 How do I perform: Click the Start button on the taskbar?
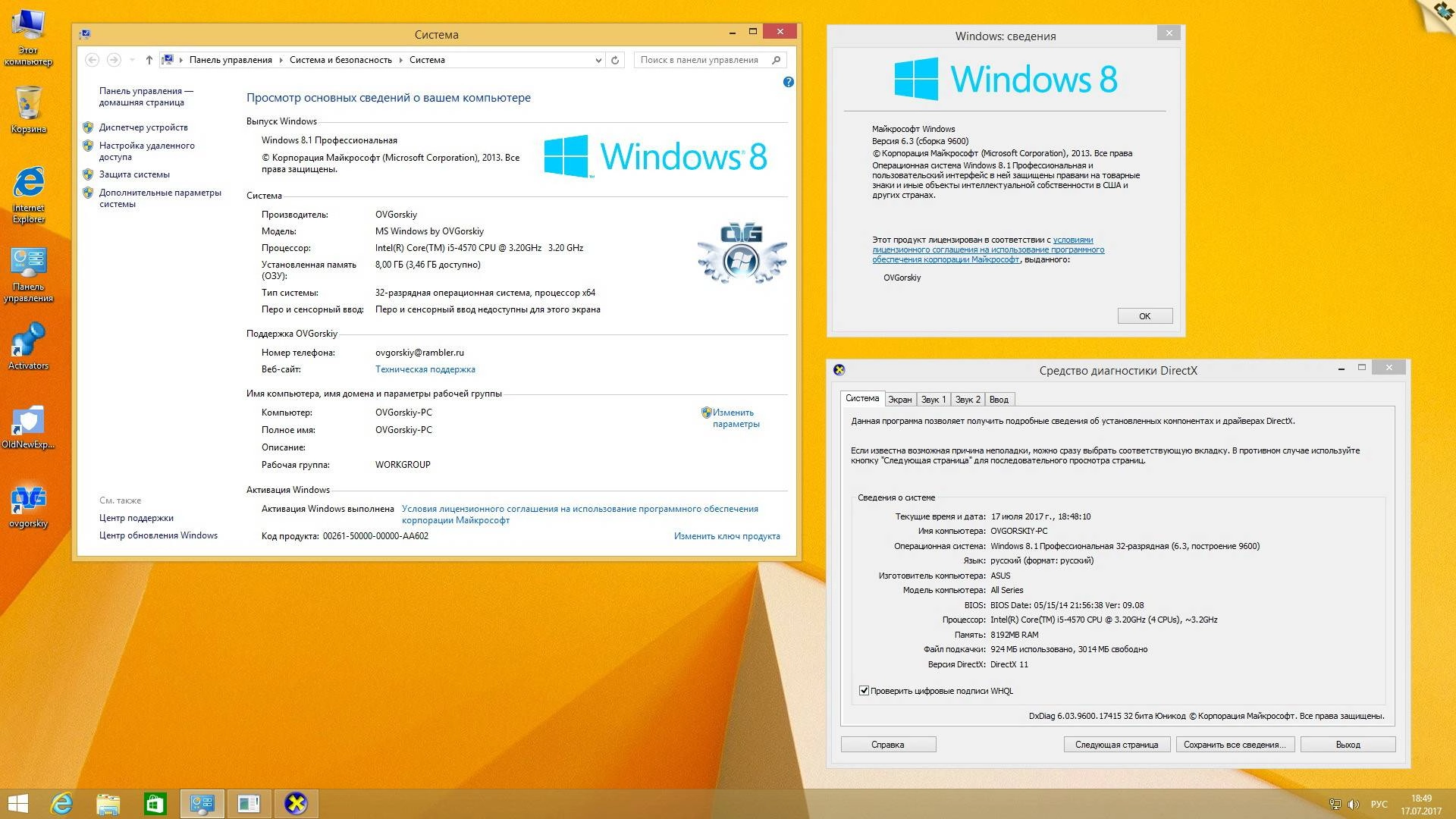pos(17,803)
